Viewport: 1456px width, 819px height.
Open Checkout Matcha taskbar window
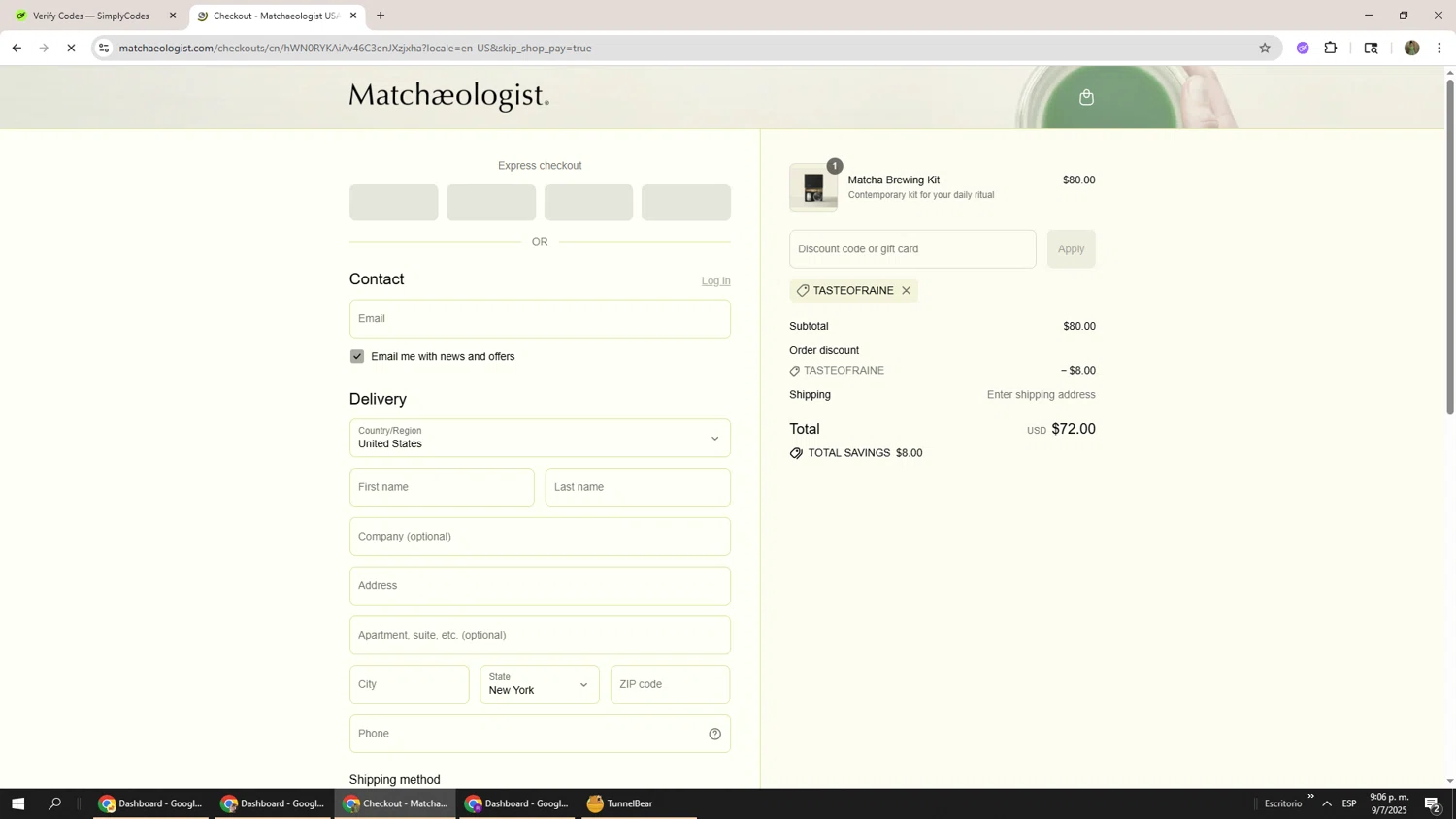point(395,803)
